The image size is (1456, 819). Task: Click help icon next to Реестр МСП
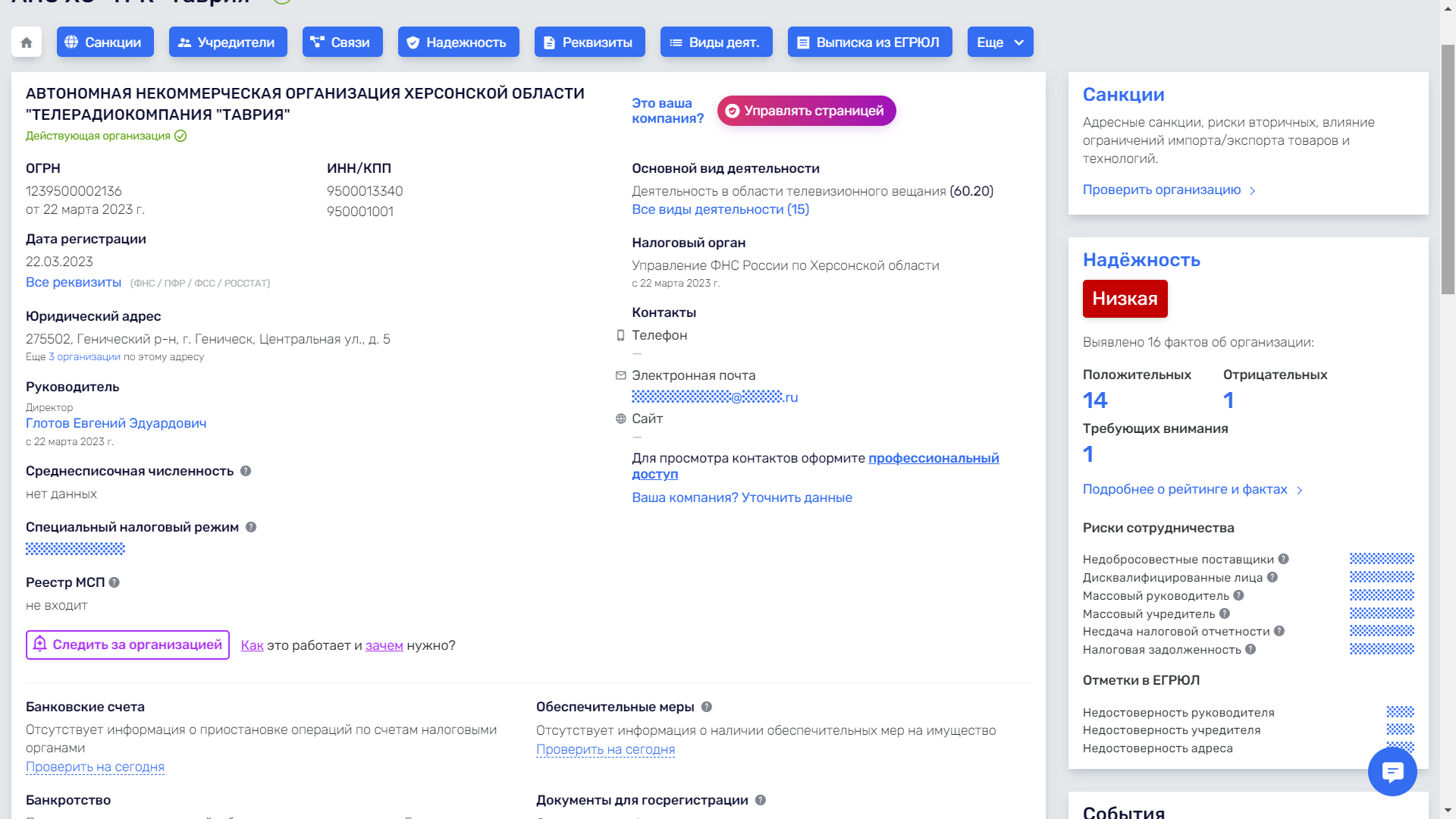115,582
